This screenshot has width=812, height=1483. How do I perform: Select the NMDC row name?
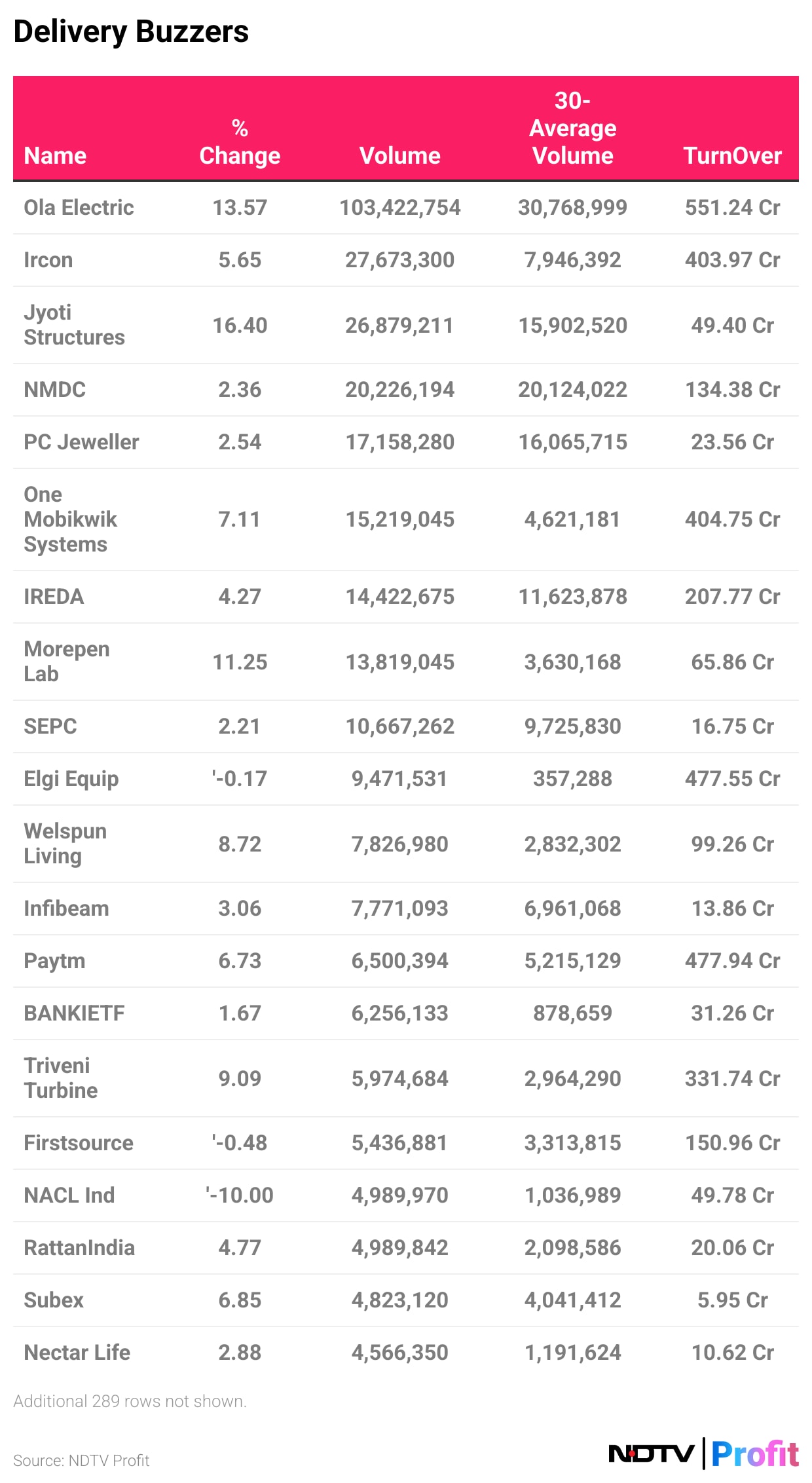click(54, 390)
